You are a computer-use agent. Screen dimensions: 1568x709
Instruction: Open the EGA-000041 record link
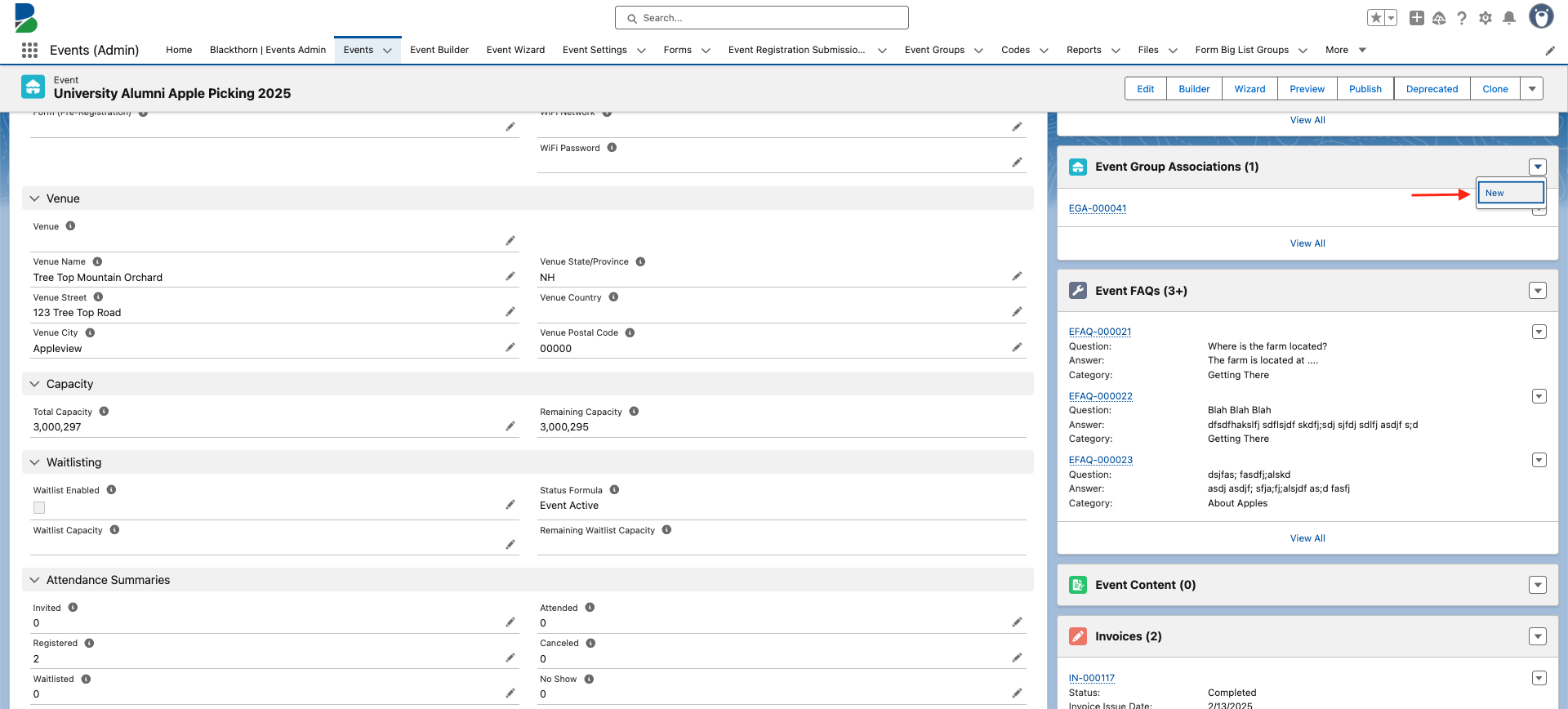coord(1098,208)
